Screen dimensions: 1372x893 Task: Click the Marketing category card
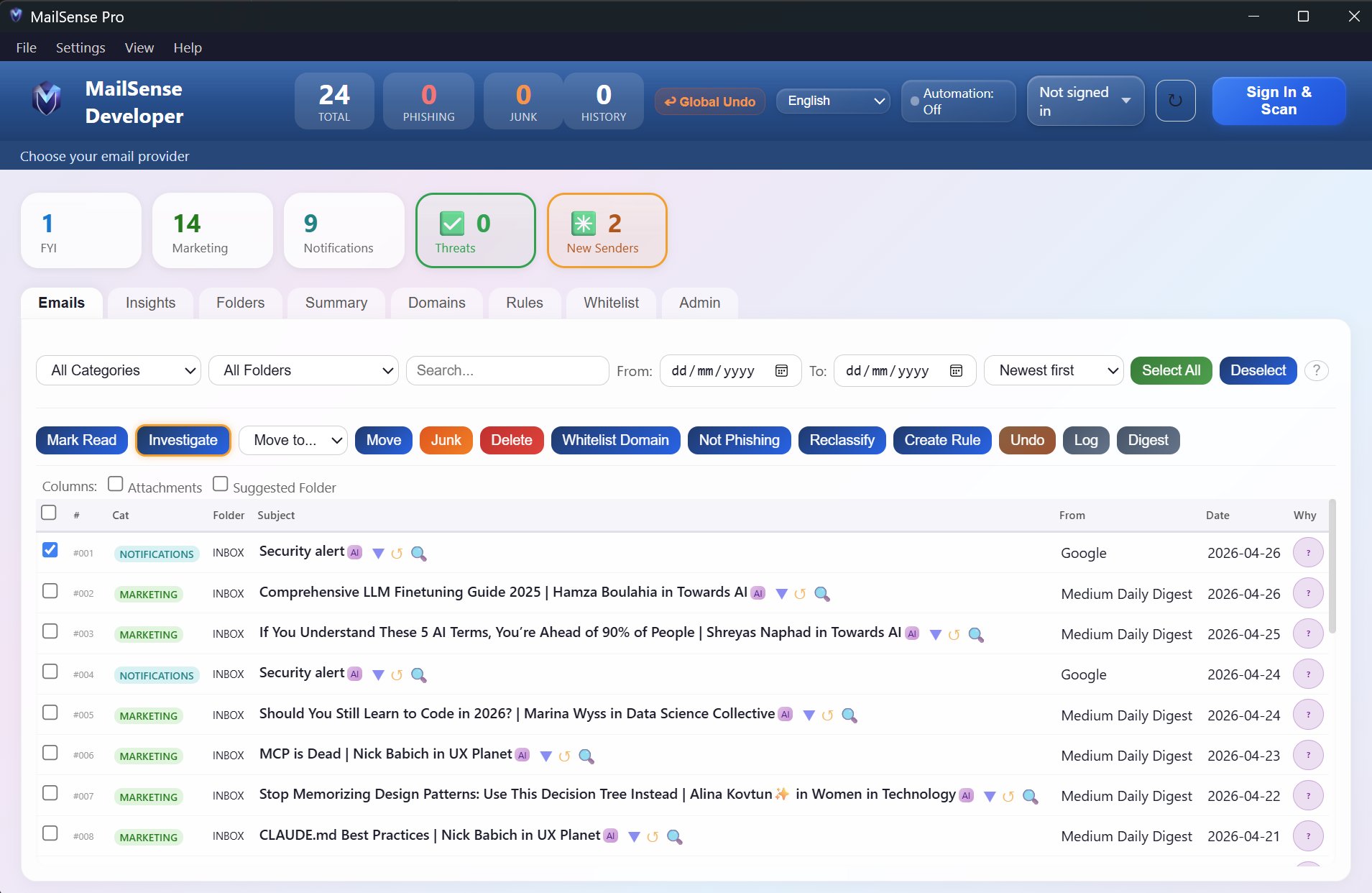tap(212, 230)
